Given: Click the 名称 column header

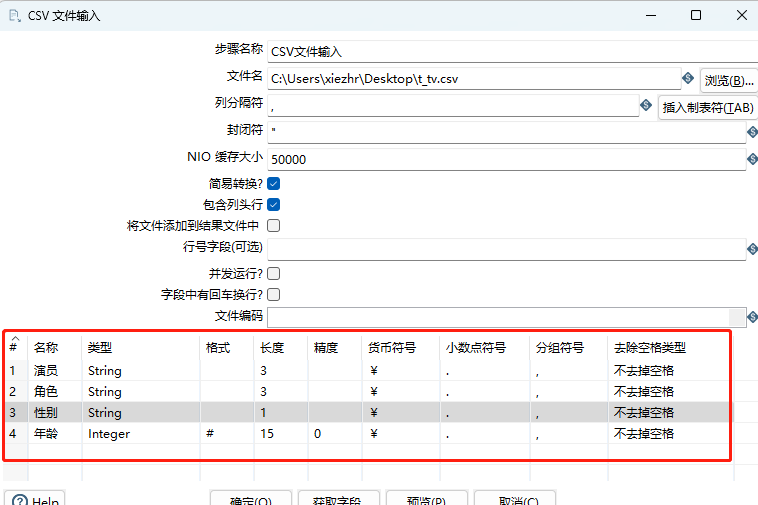Looking at the screenshot, I should (55, 347).
